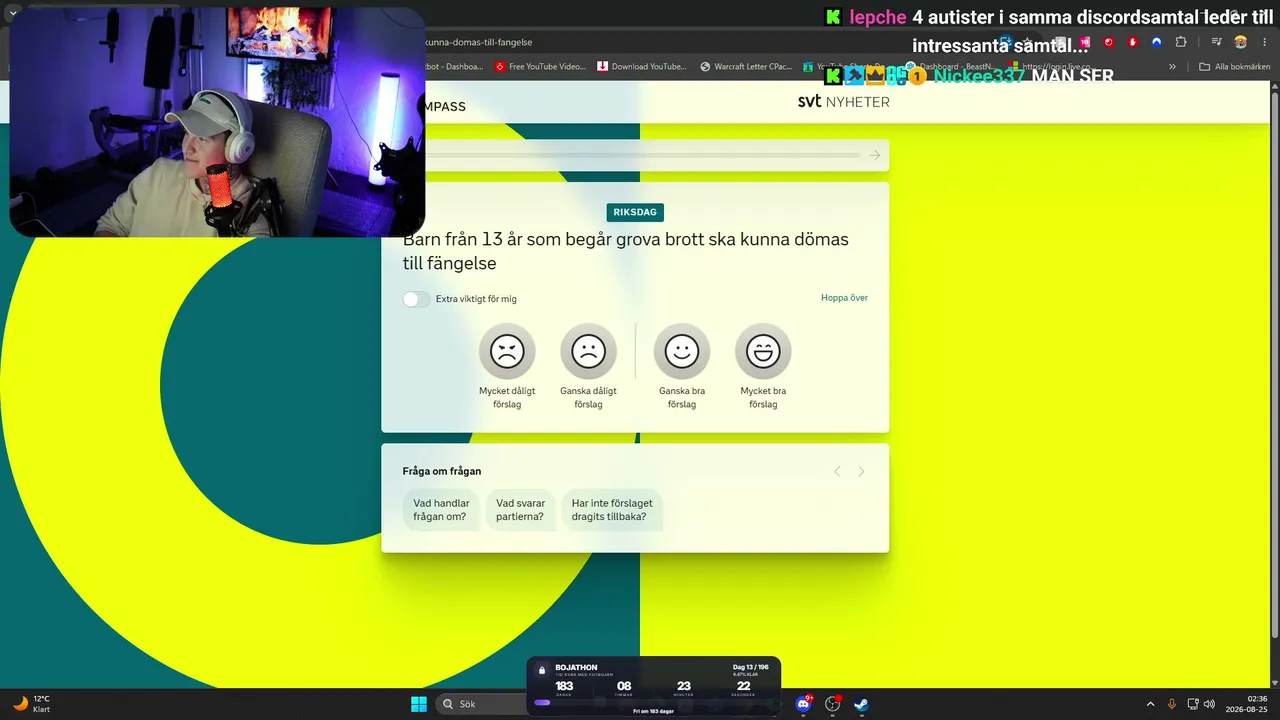Click Vad svarar partierna? button
This screenshot has height=720, width=1280.
(520, 510)
